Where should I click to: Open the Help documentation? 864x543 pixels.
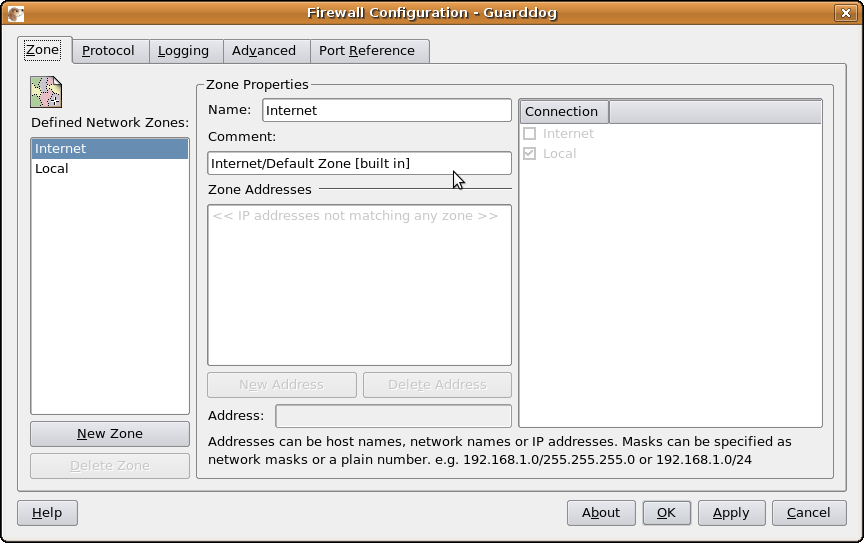click(47, 512)
